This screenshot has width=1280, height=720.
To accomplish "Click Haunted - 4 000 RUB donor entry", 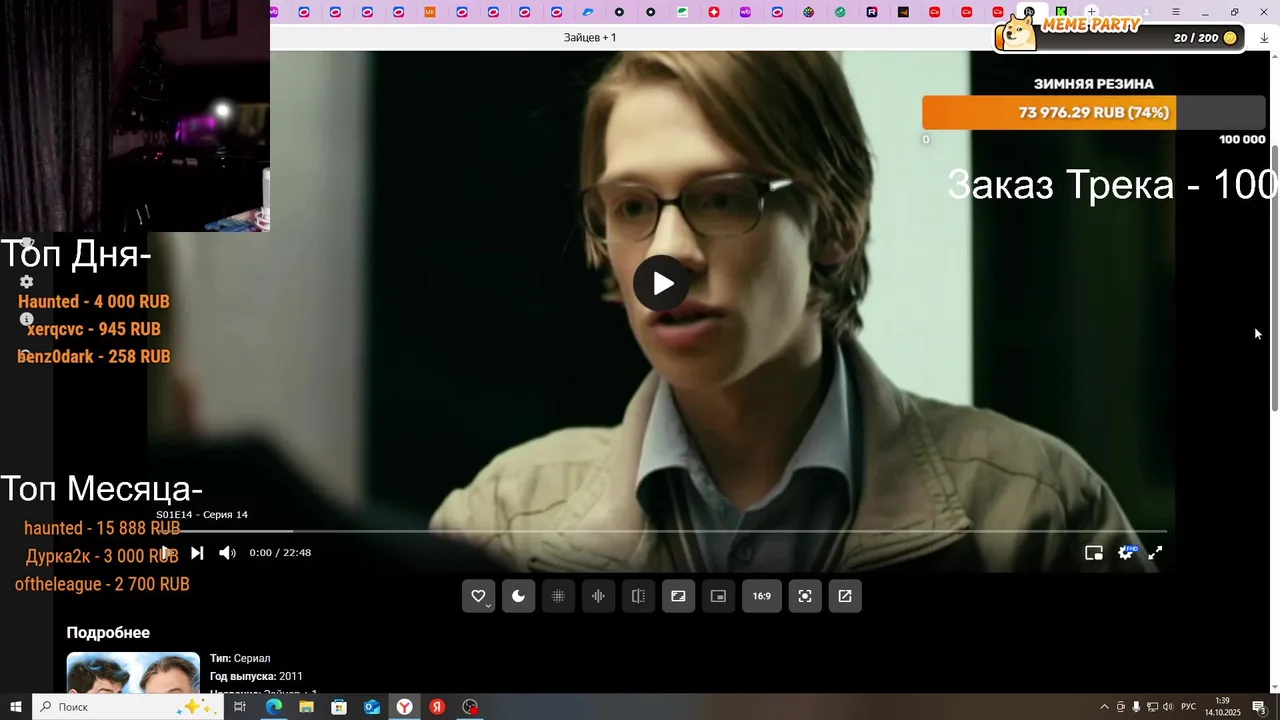I will point(94,301).
